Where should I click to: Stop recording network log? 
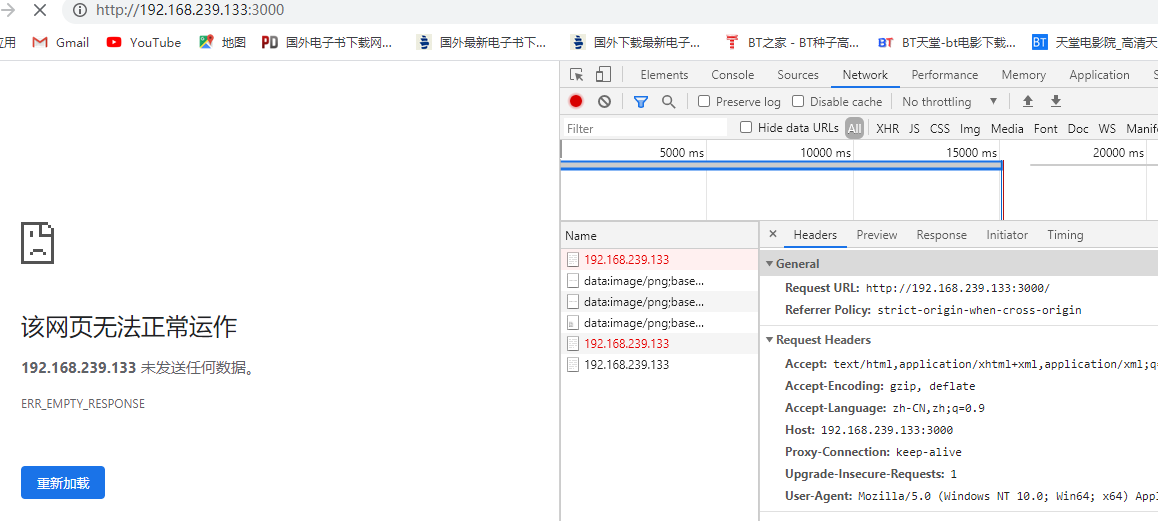pos(576,101)
